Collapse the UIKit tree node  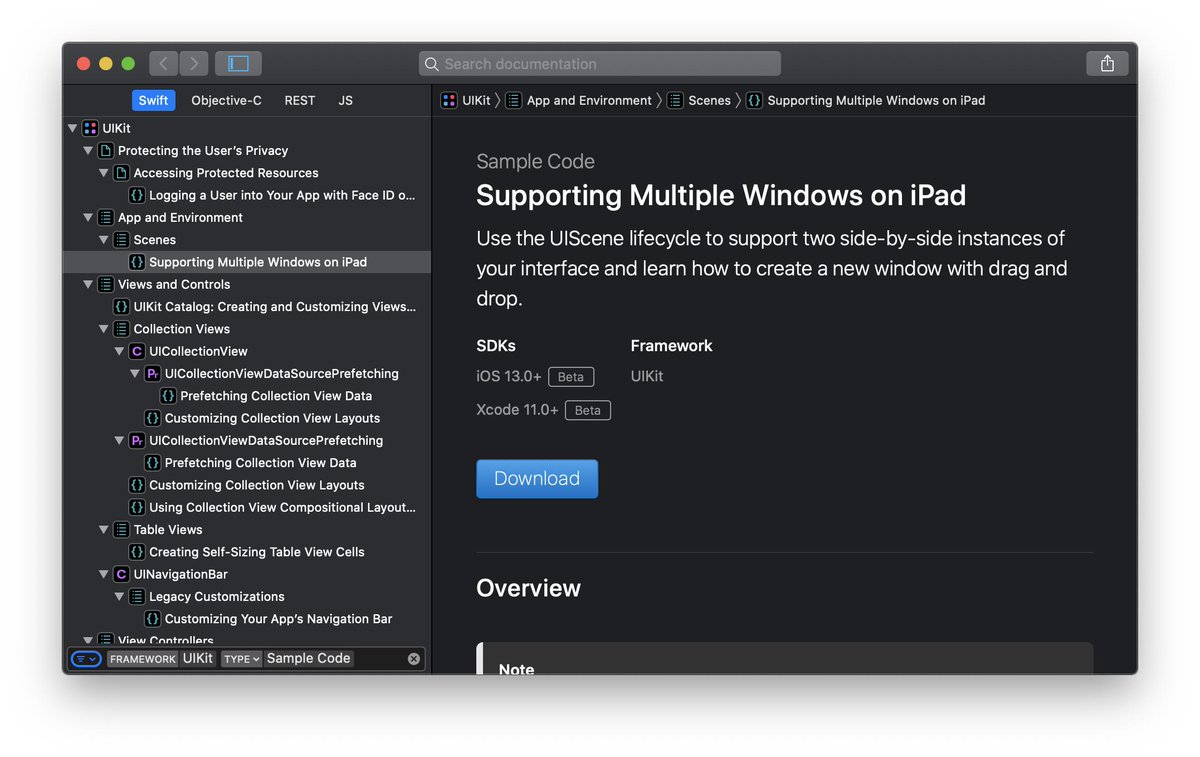[72, 128]
